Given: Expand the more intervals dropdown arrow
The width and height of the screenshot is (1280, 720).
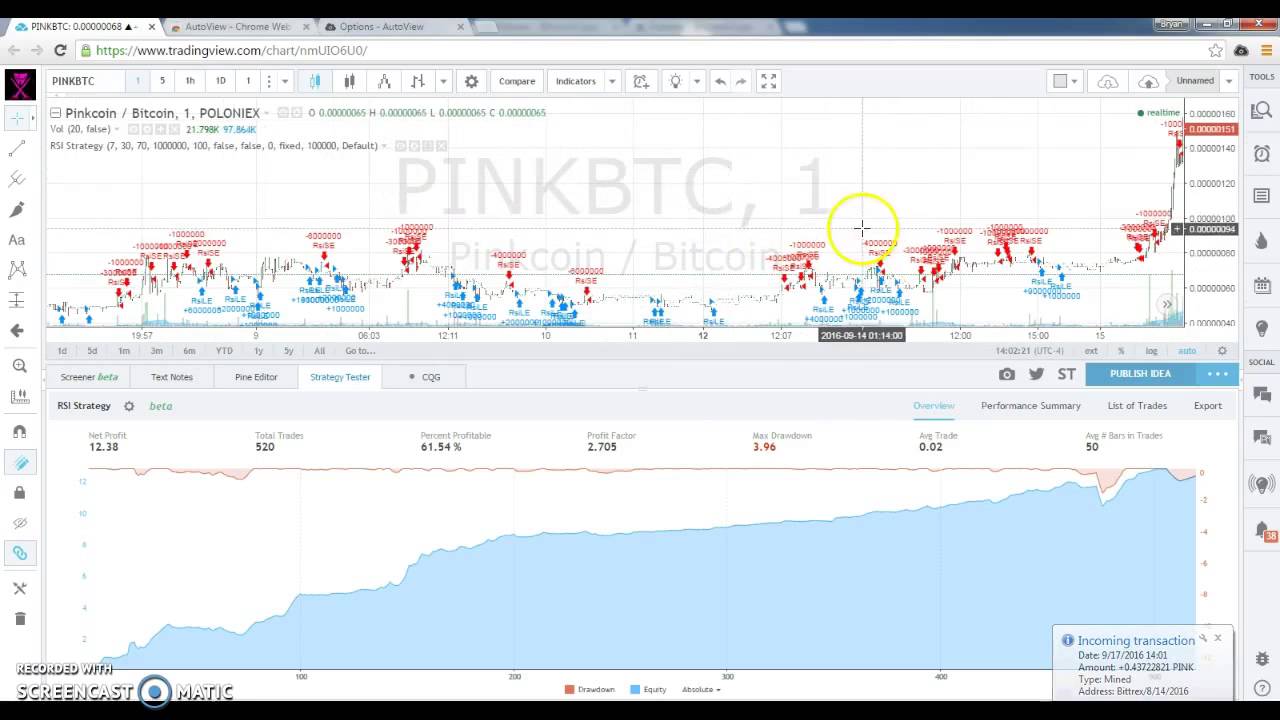Looking at the screenshot, I should point(285,81).
